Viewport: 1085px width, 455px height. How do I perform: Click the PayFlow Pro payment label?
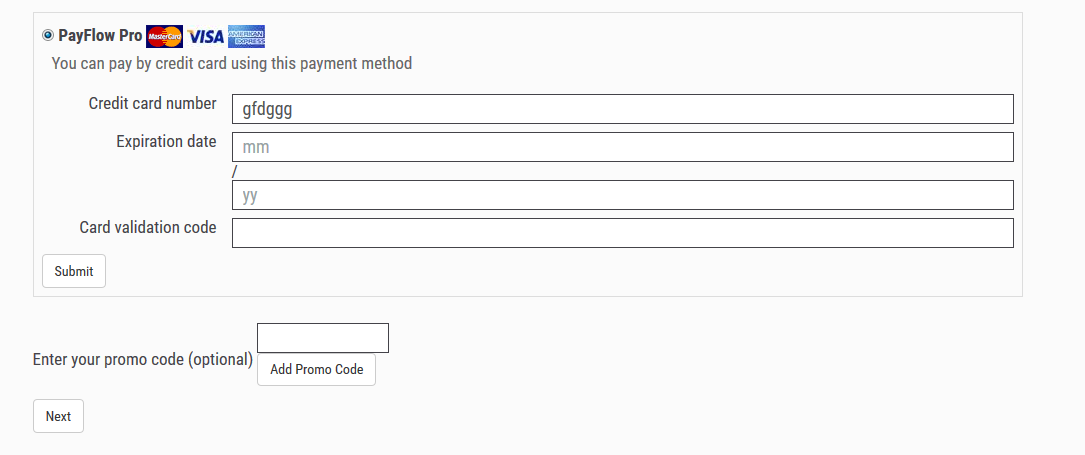pos(100,35)
